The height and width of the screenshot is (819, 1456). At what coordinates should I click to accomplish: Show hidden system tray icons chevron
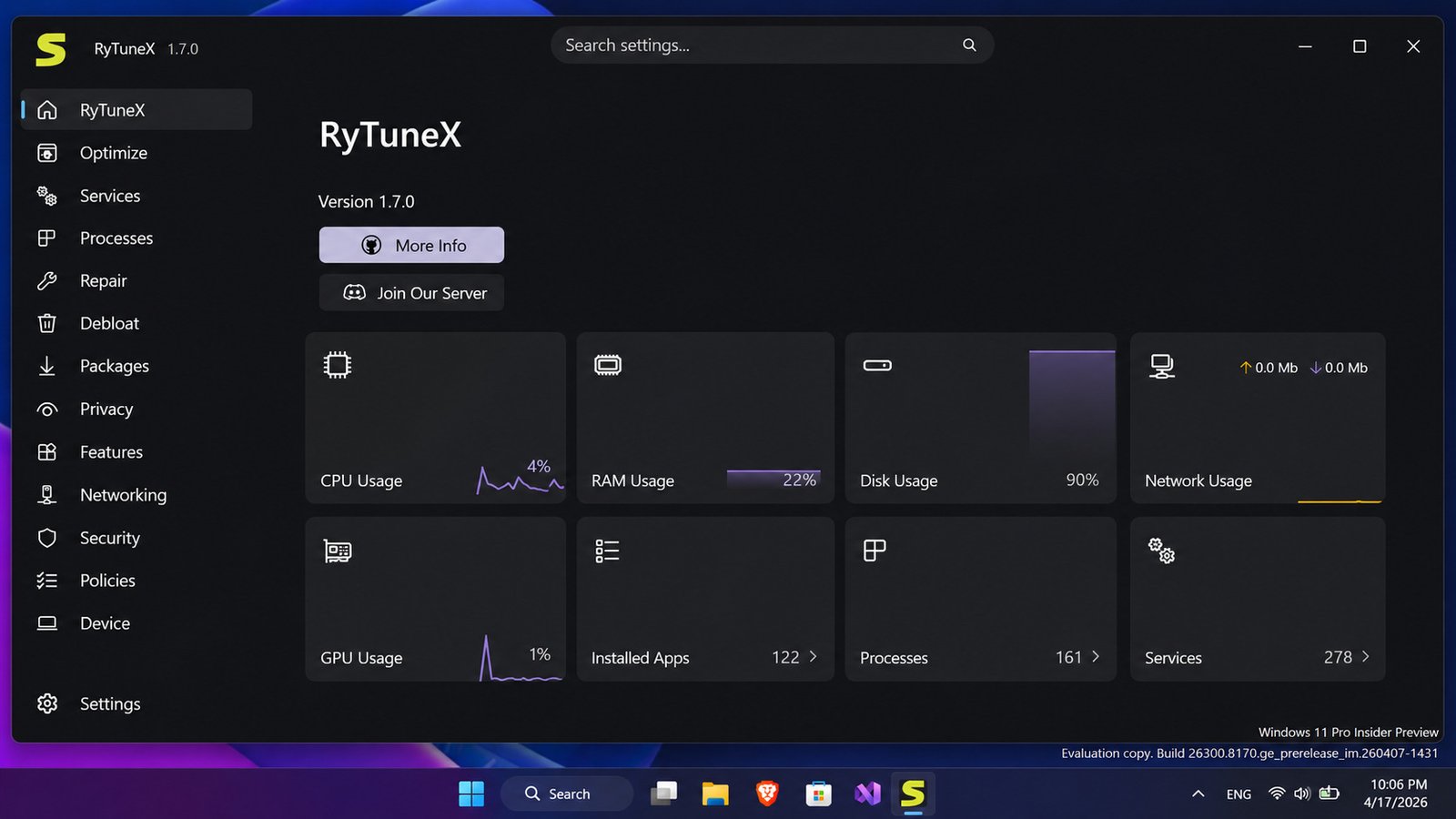pos(1198,794)
